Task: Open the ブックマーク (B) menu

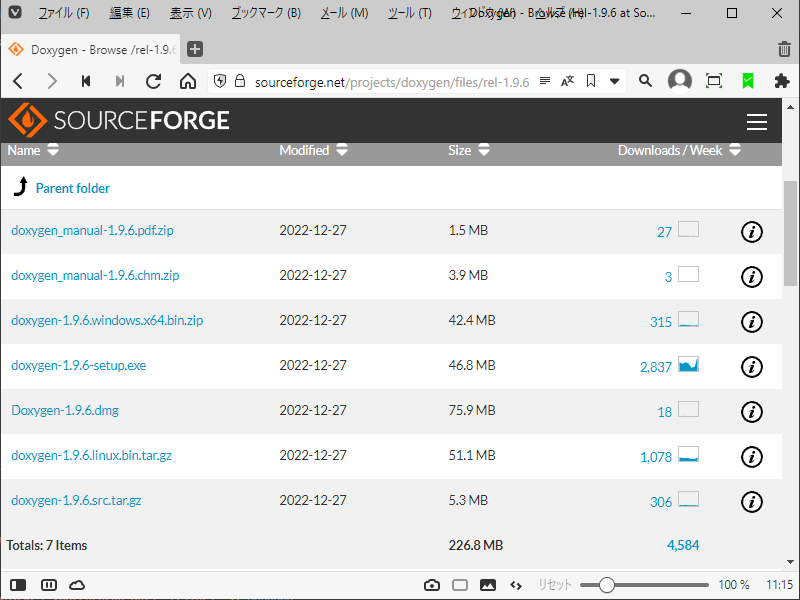Action: click(266, 13)
